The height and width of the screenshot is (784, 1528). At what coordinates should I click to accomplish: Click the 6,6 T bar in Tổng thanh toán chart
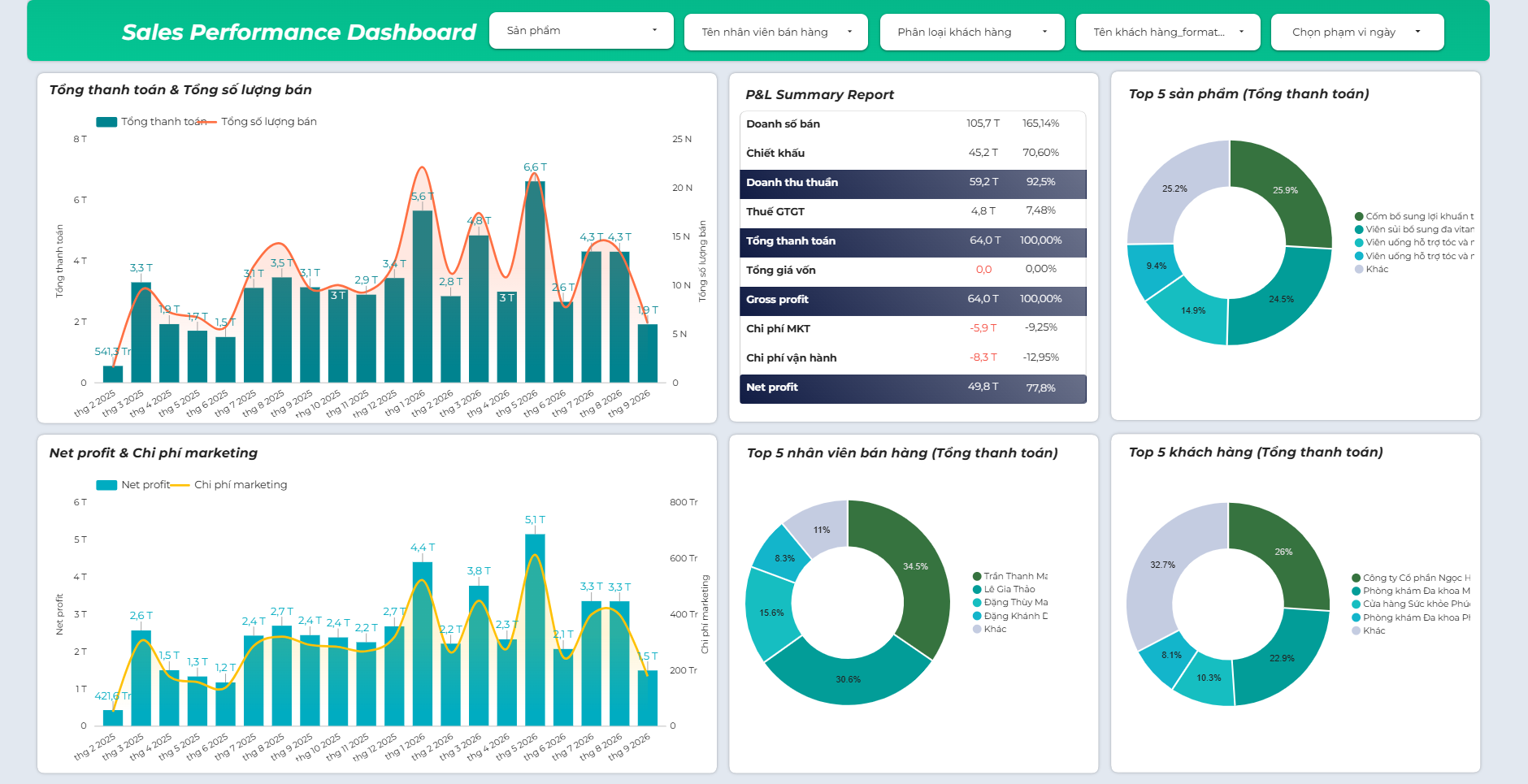[535, 282]
